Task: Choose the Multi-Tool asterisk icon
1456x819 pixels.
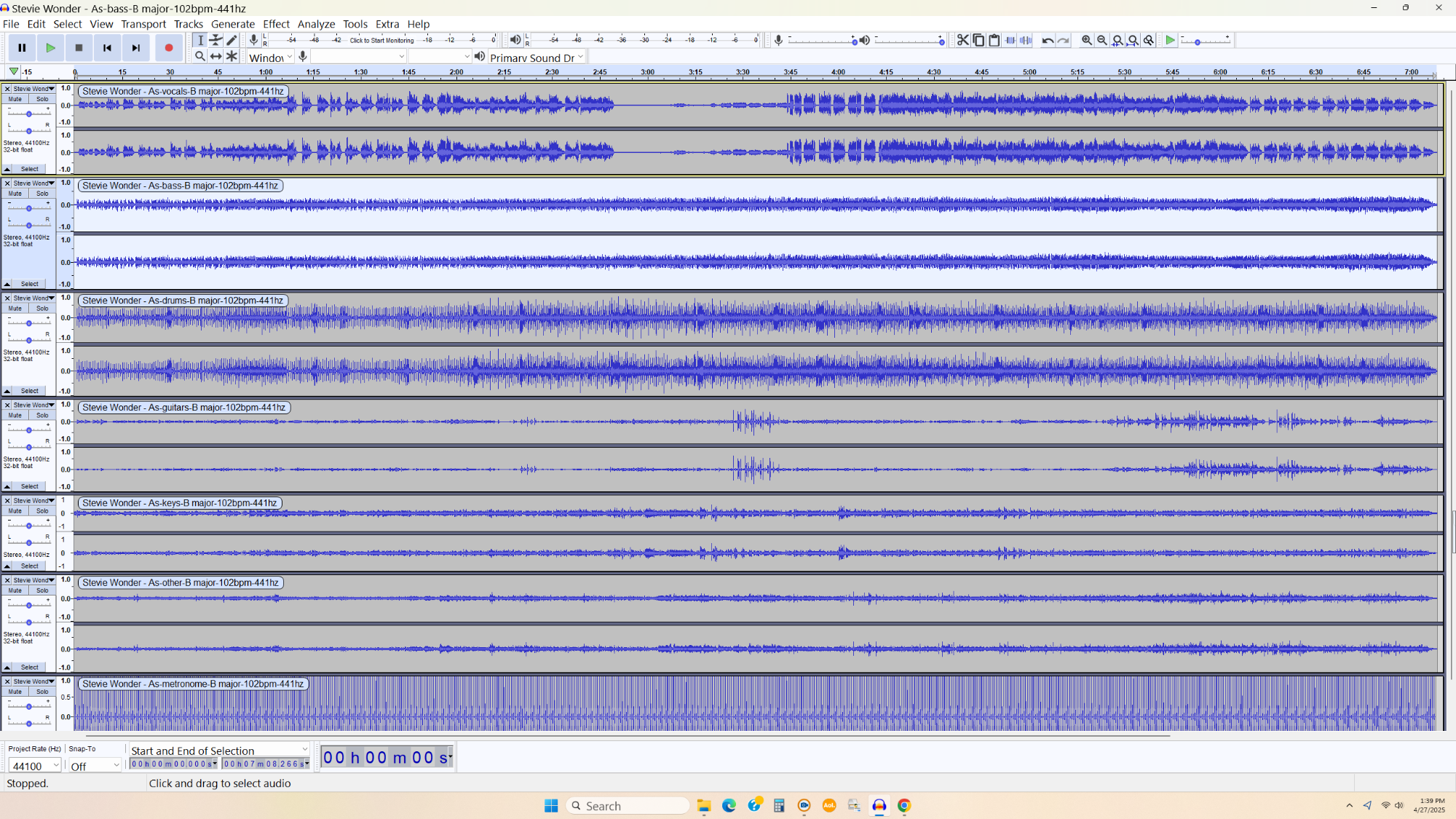Action: pos(232,56)
